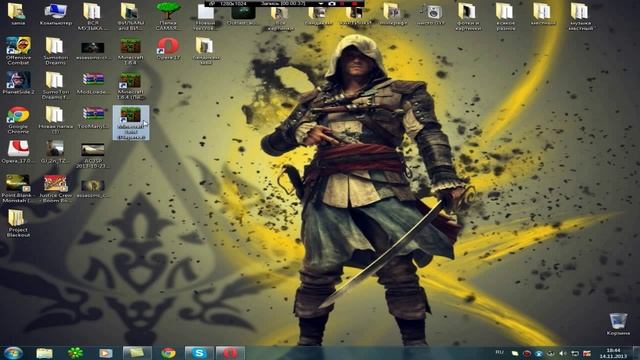Select the TooManyItems archive icon
Image resolution: width=640 pixels, height=360 pixels.
tap(93, 118)
